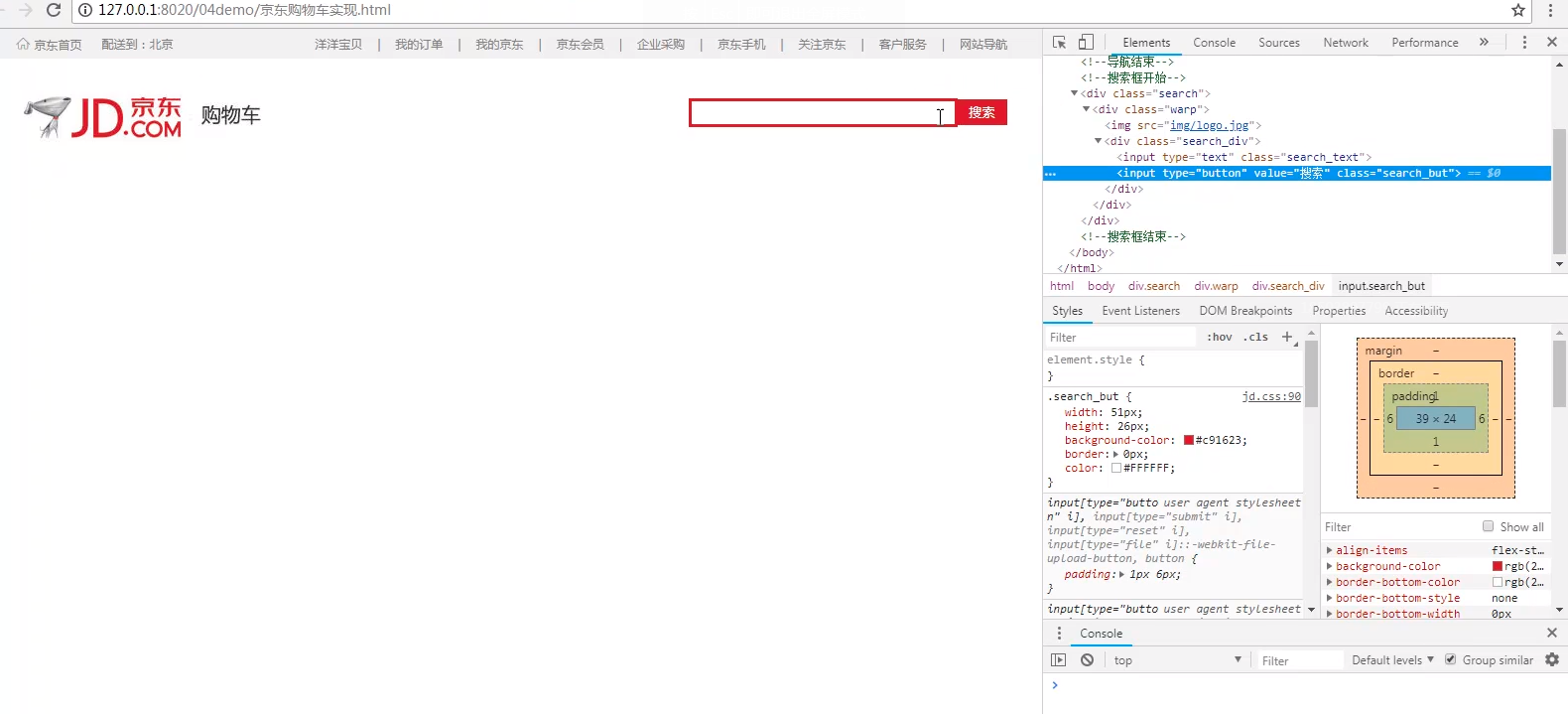The width and height of the screenshot is (1568, 714).
Task: Close the DevTools panel
Action: (1552, 42)
